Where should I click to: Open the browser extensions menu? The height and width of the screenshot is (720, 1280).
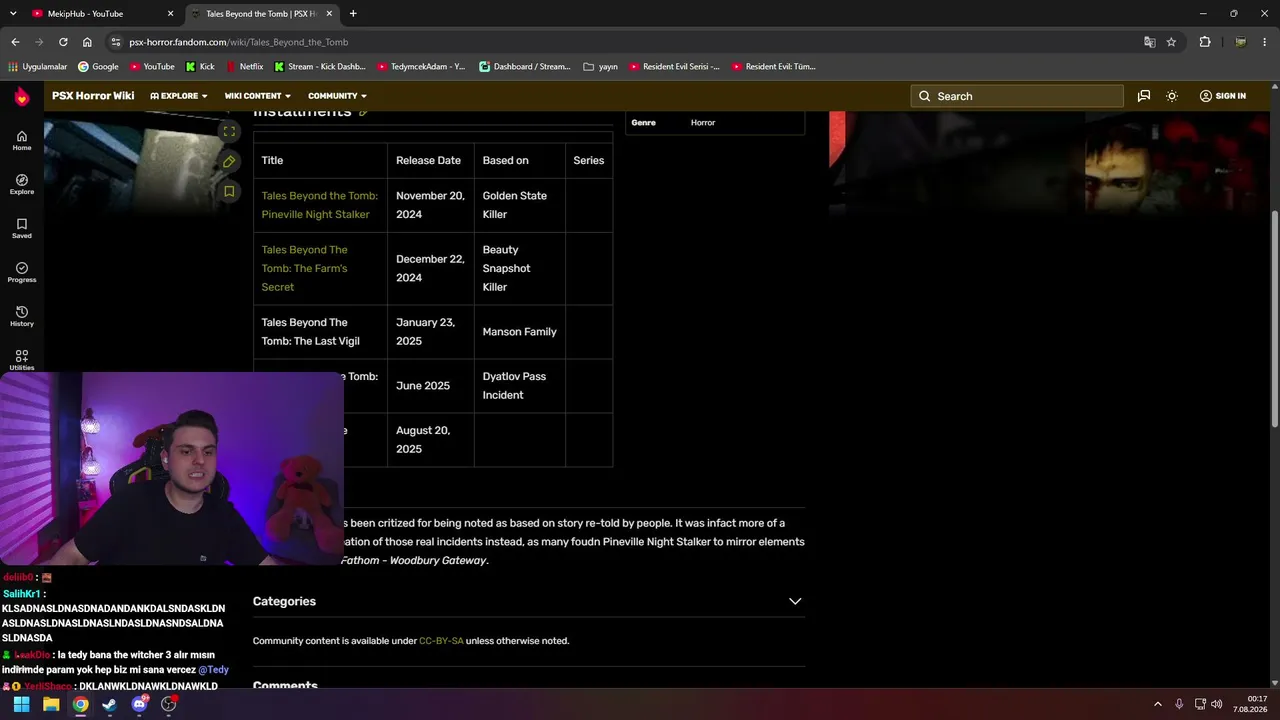point(1205,42)
